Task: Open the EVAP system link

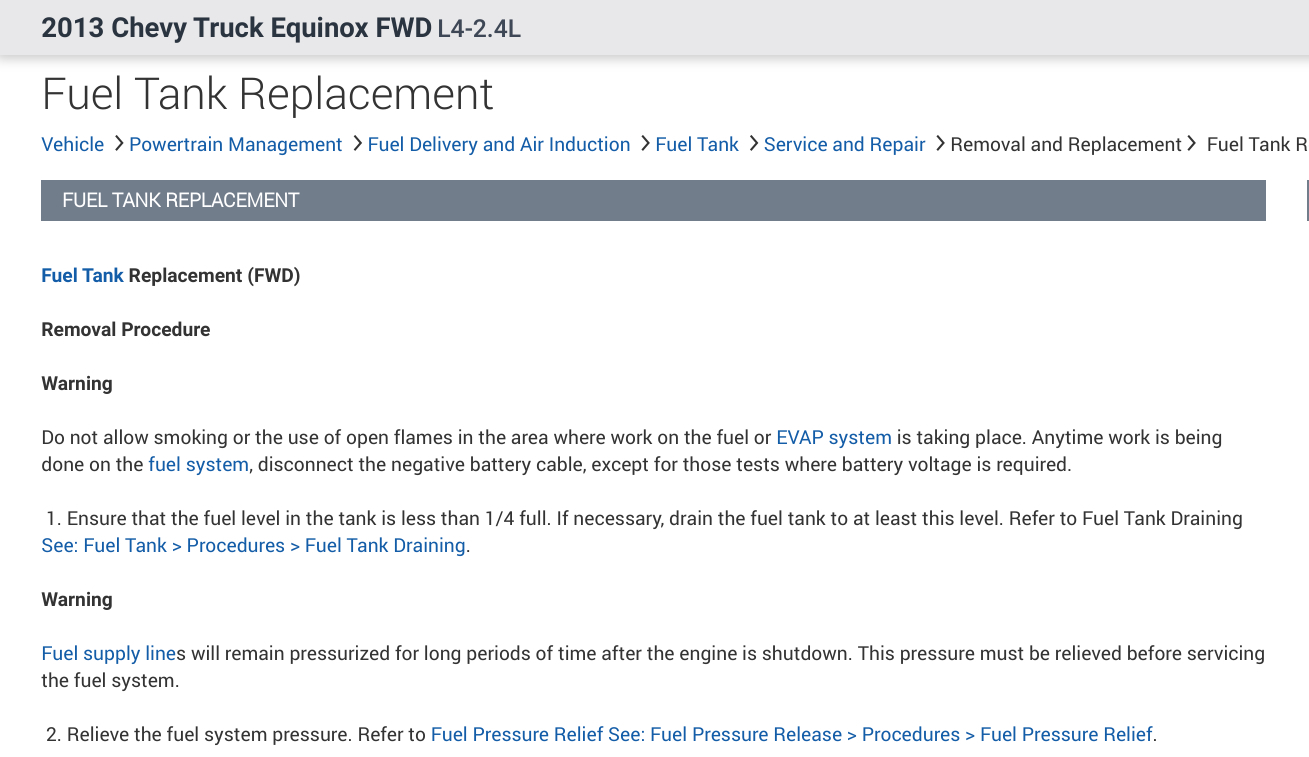Action: click(x=833, y=438)
